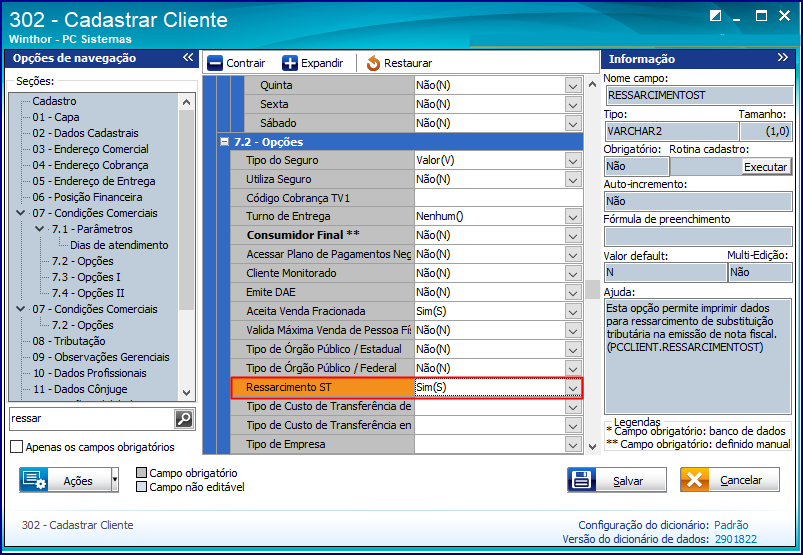Click the grid vertical scrollbar thumb

pos(593,289)
